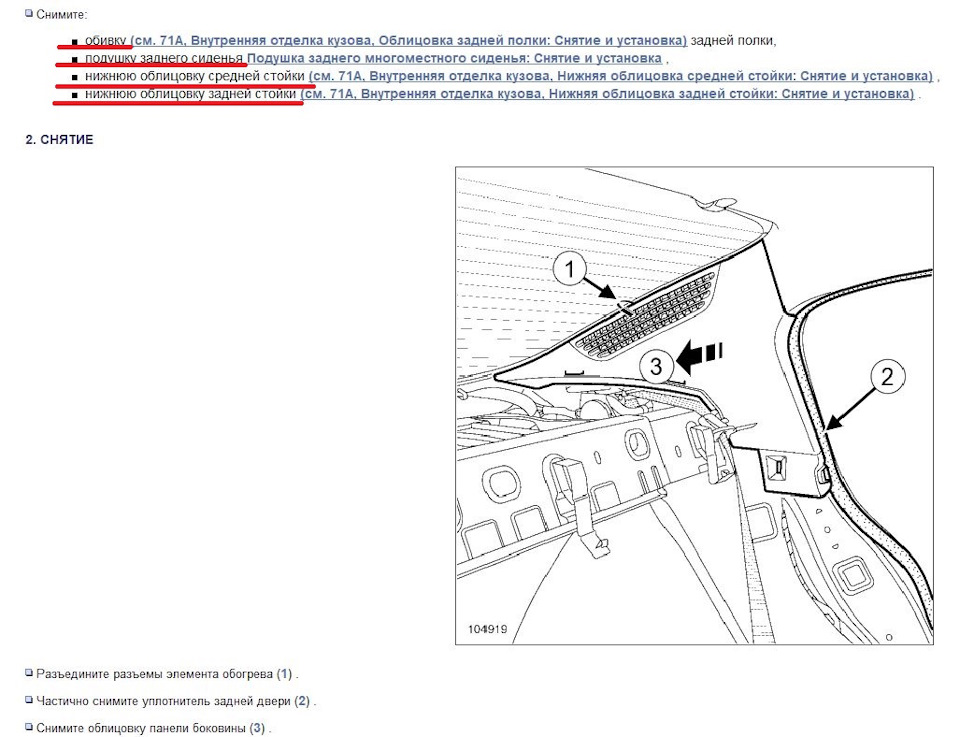Click the circled callout 1 in the diagram

tap(569, 269)
